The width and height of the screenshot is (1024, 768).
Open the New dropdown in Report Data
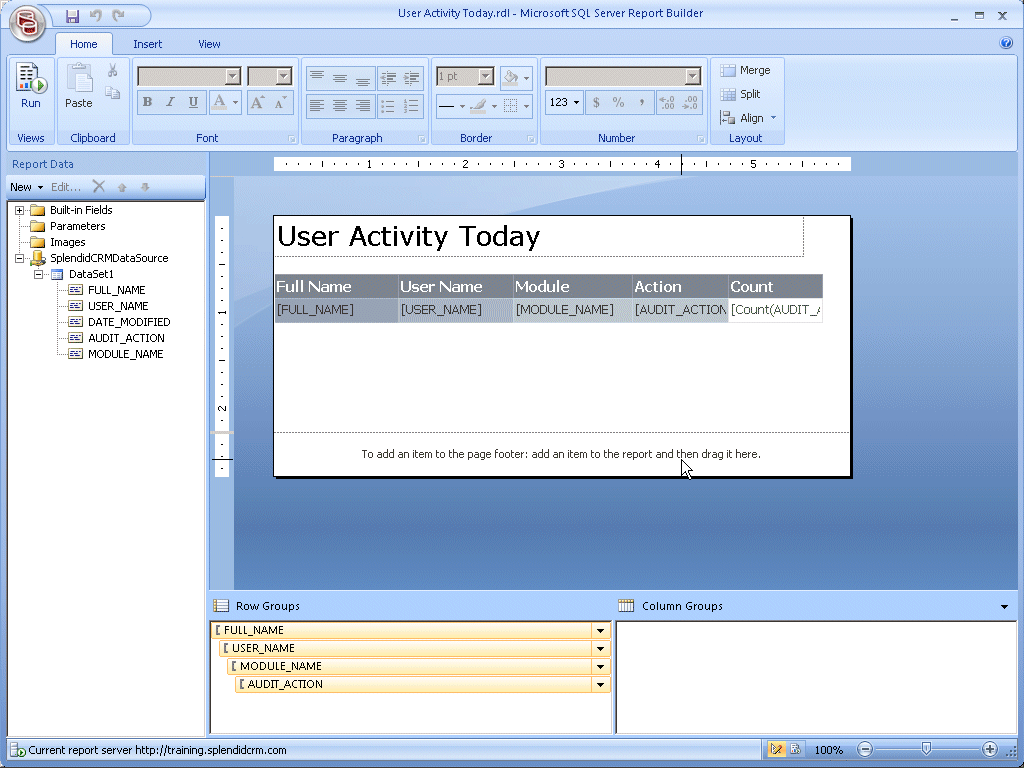26,187
